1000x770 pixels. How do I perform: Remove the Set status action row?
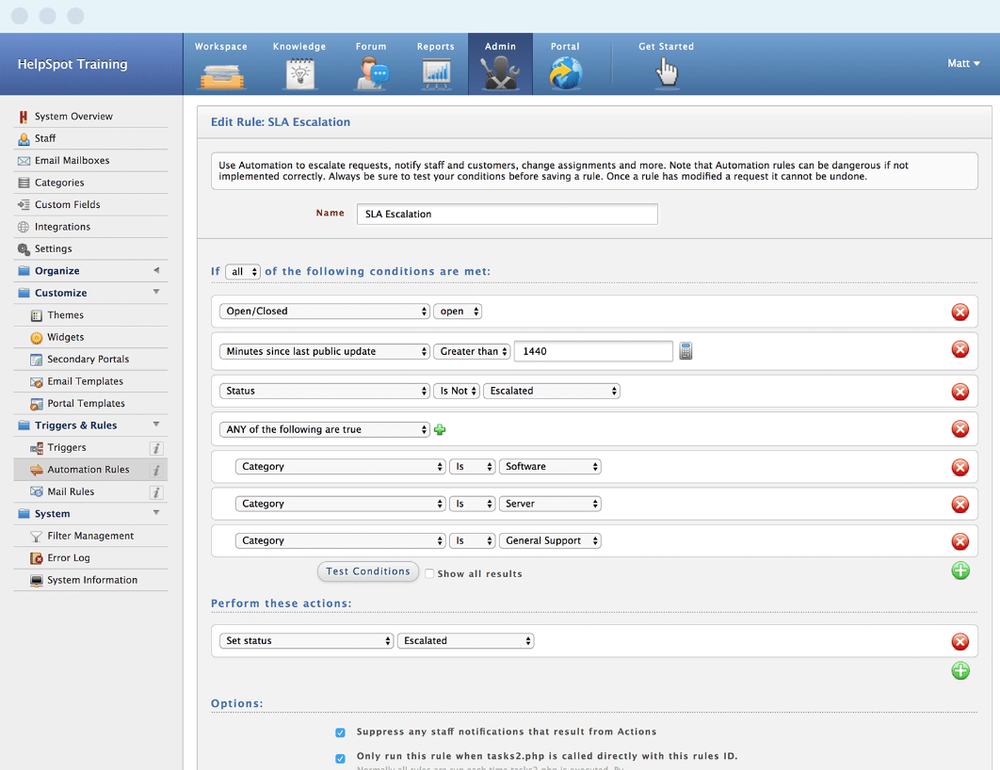tap(960, 642)
